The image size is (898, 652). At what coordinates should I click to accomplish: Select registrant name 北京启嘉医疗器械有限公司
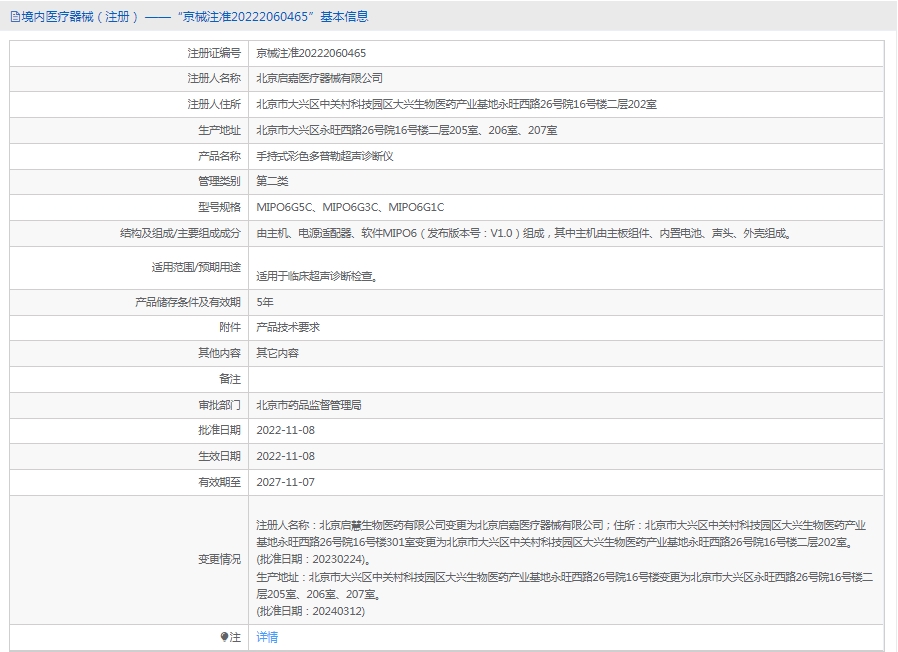319,78
